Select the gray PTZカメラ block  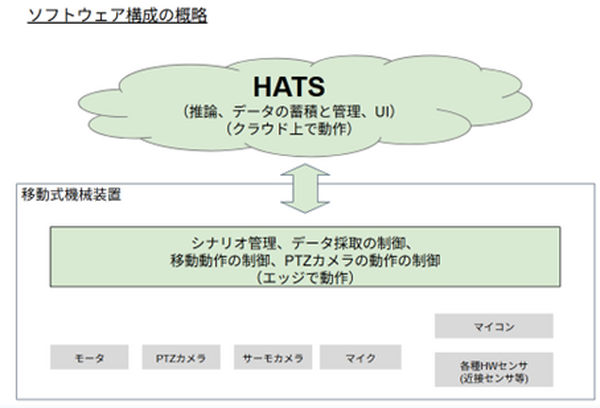coord(181,358)
